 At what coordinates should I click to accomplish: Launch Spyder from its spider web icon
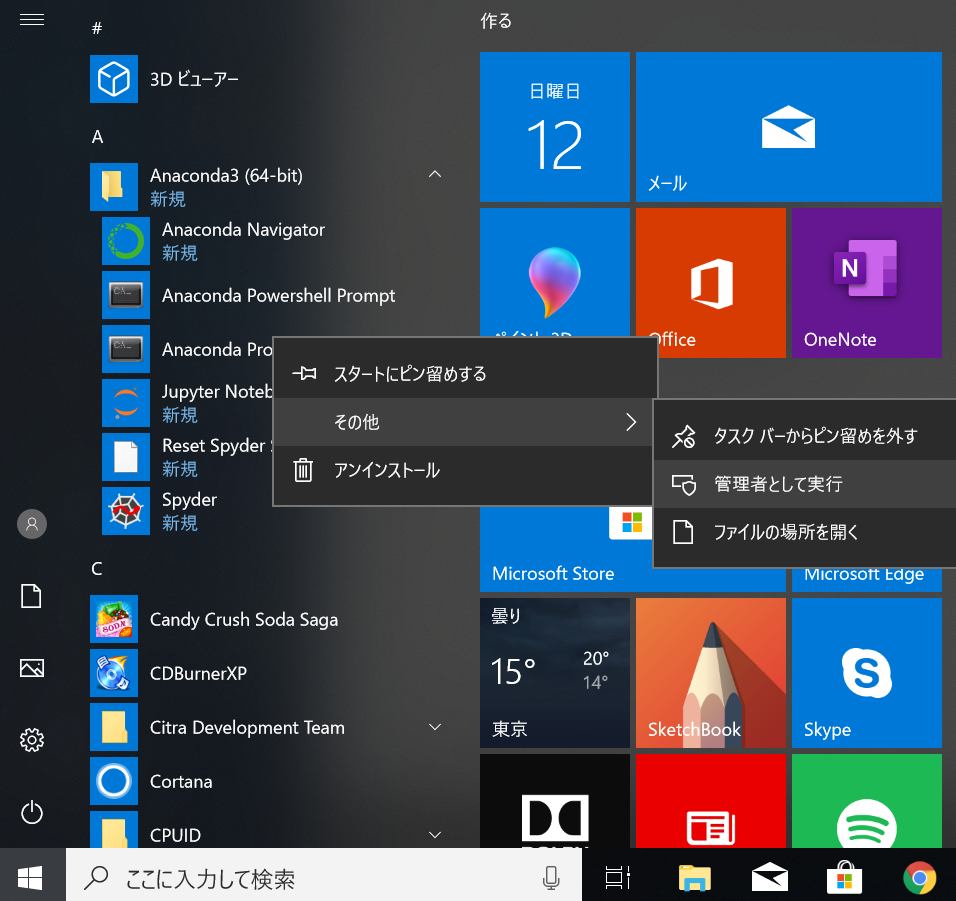coord(126,511)
